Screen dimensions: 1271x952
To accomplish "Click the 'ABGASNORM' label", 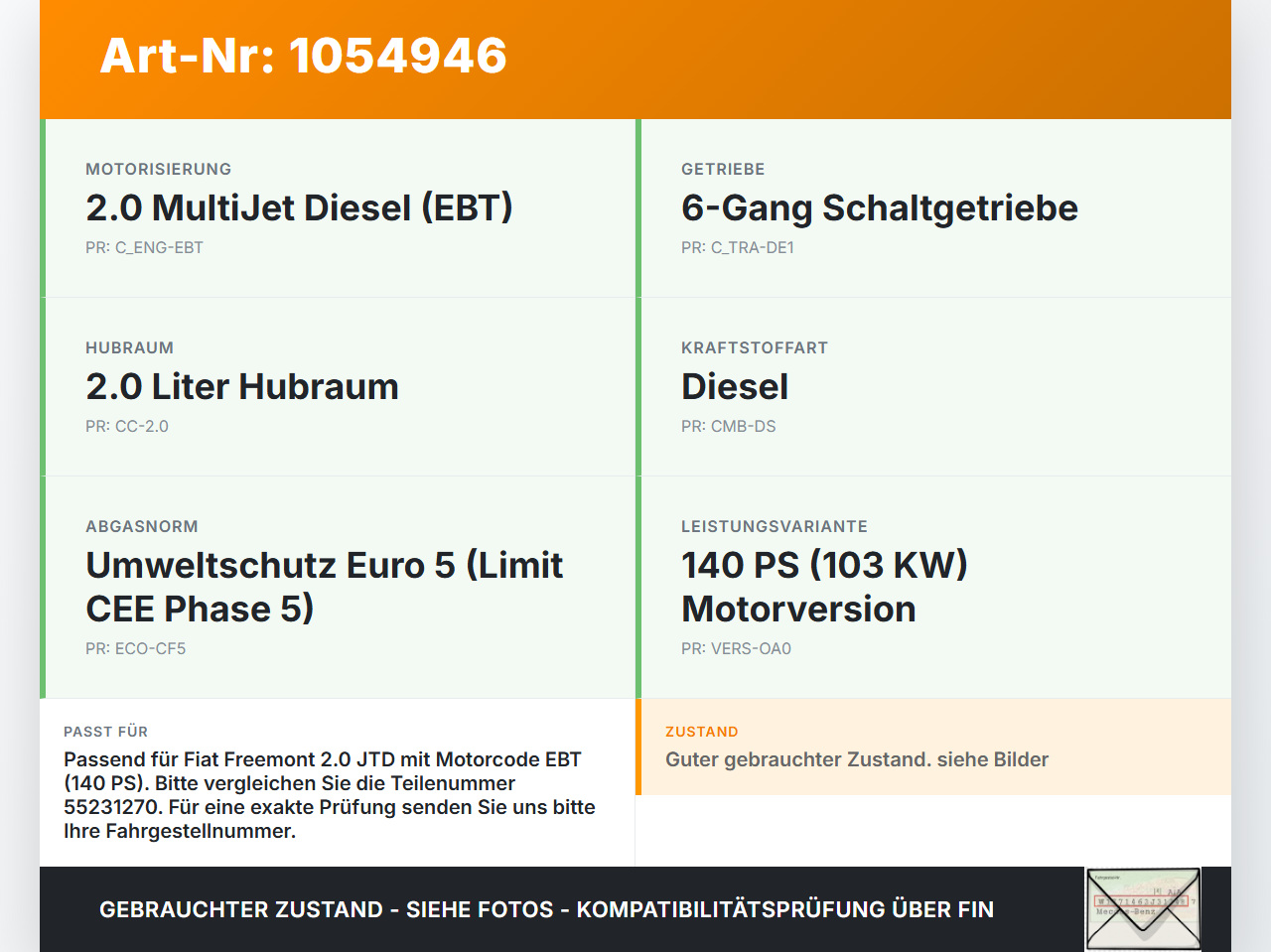I will point(142,527).
